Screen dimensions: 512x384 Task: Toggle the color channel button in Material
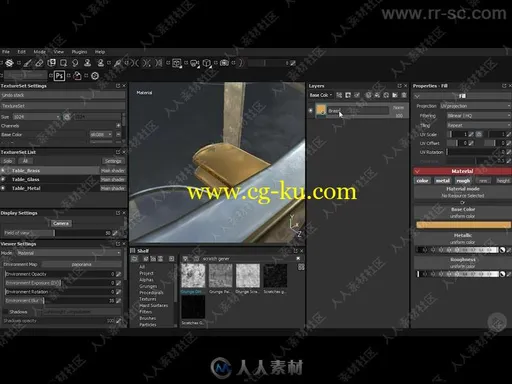click(x=422, y=180)
